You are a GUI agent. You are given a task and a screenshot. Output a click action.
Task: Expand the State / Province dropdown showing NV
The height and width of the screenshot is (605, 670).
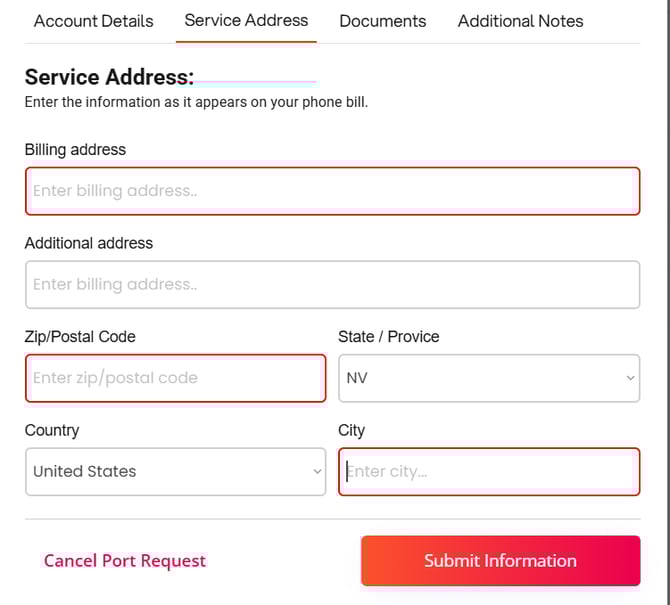[489, 378]
